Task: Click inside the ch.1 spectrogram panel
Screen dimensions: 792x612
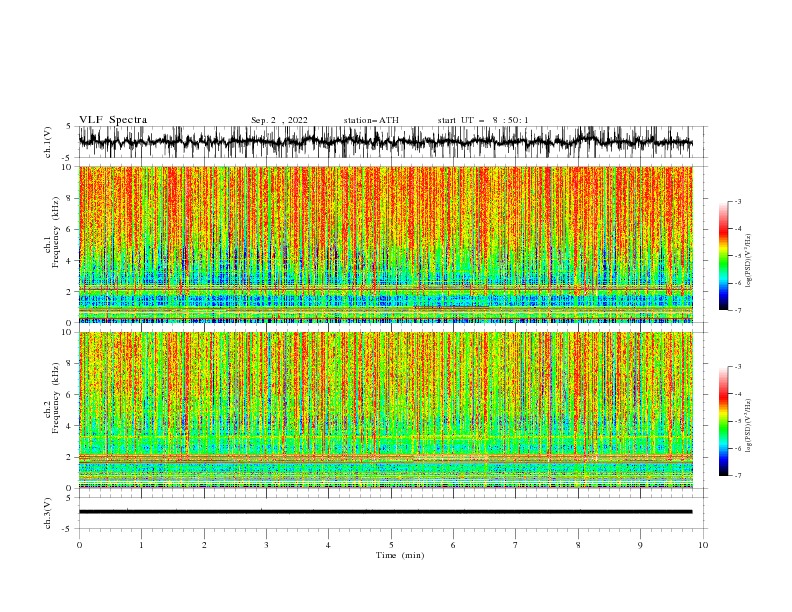Action: (385, 244)
